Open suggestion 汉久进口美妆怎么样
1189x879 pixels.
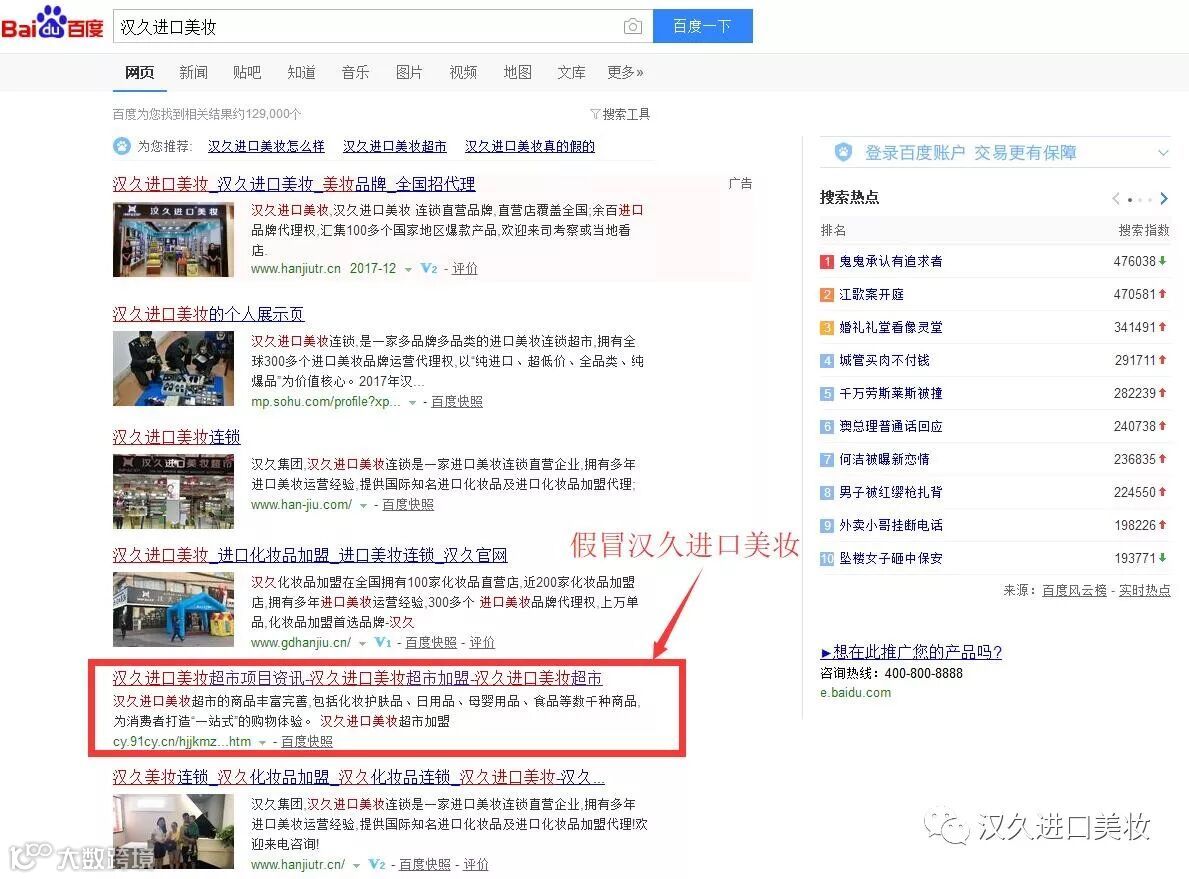(266, 146)
